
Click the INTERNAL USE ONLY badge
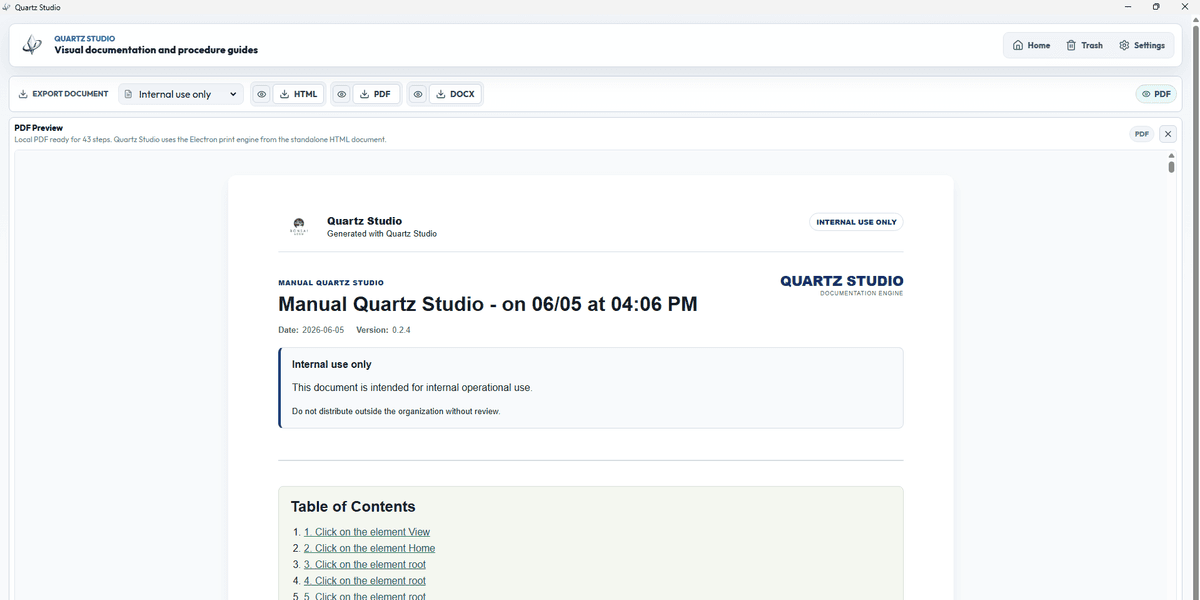coord(856,222)
